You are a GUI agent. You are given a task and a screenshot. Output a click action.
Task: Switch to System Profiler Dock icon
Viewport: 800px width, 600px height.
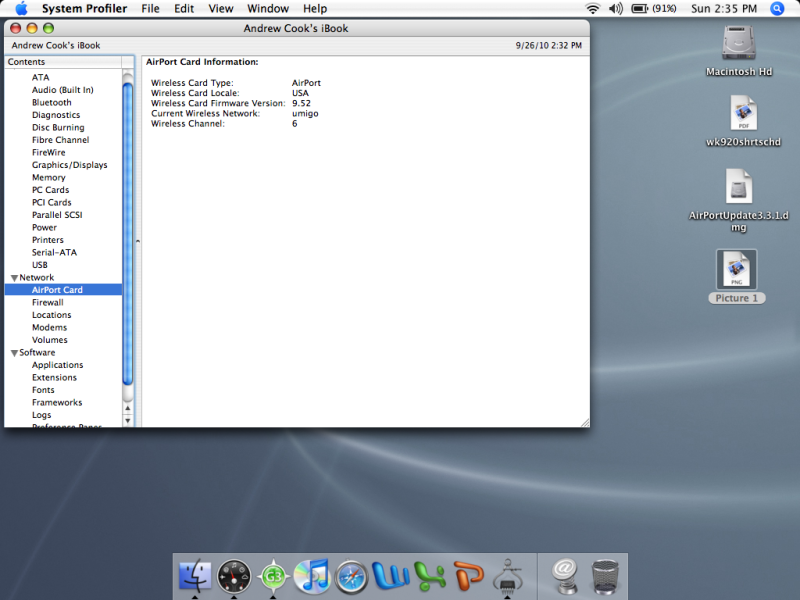pyautogui.click(x=507, y=577)
